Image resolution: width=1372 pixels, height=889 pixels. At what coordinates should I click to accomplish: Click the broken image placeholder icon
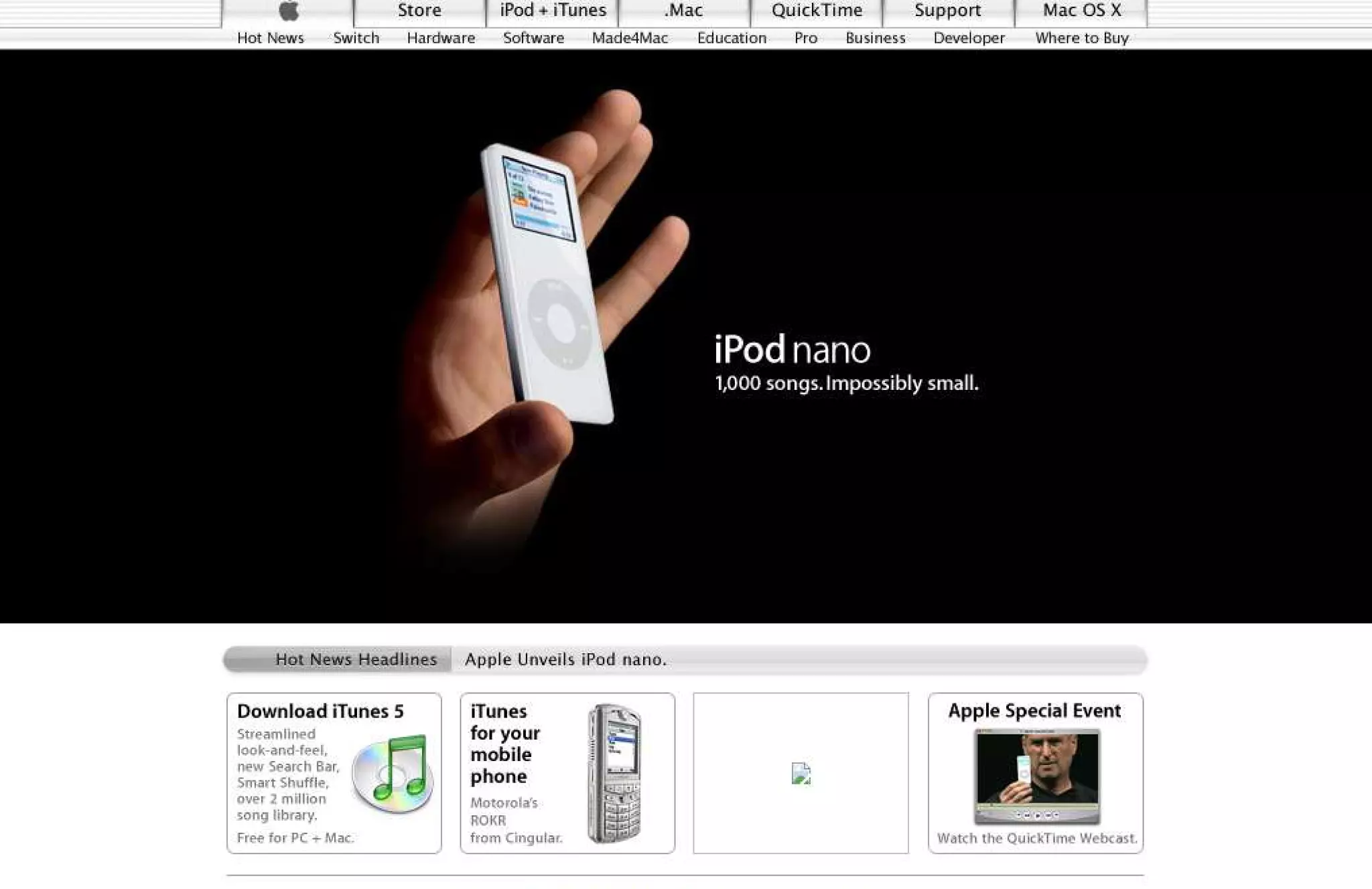(801, 773)
